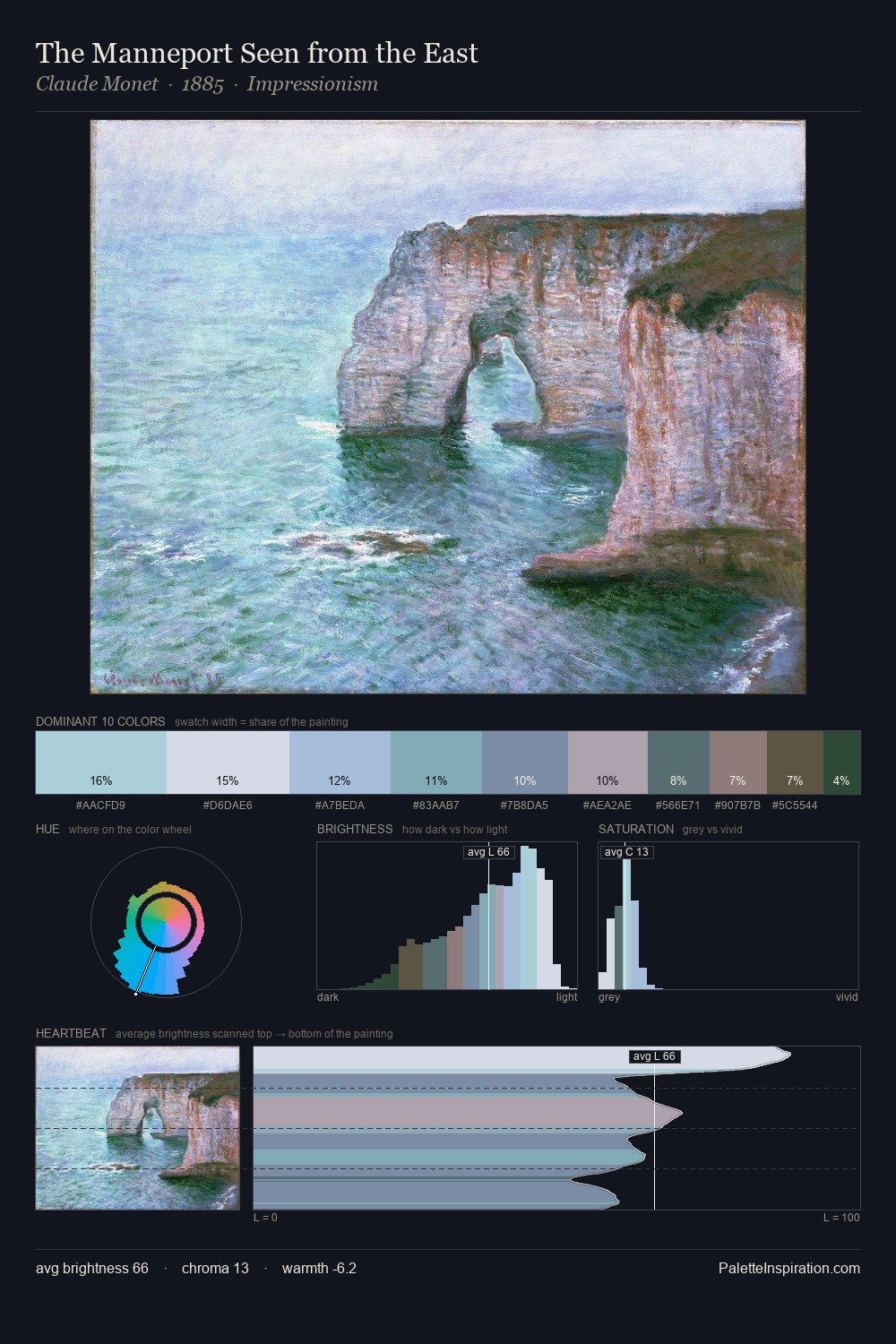
Task: Click 'warmth -6.2' in the footer
Action: click(319, 1268)
